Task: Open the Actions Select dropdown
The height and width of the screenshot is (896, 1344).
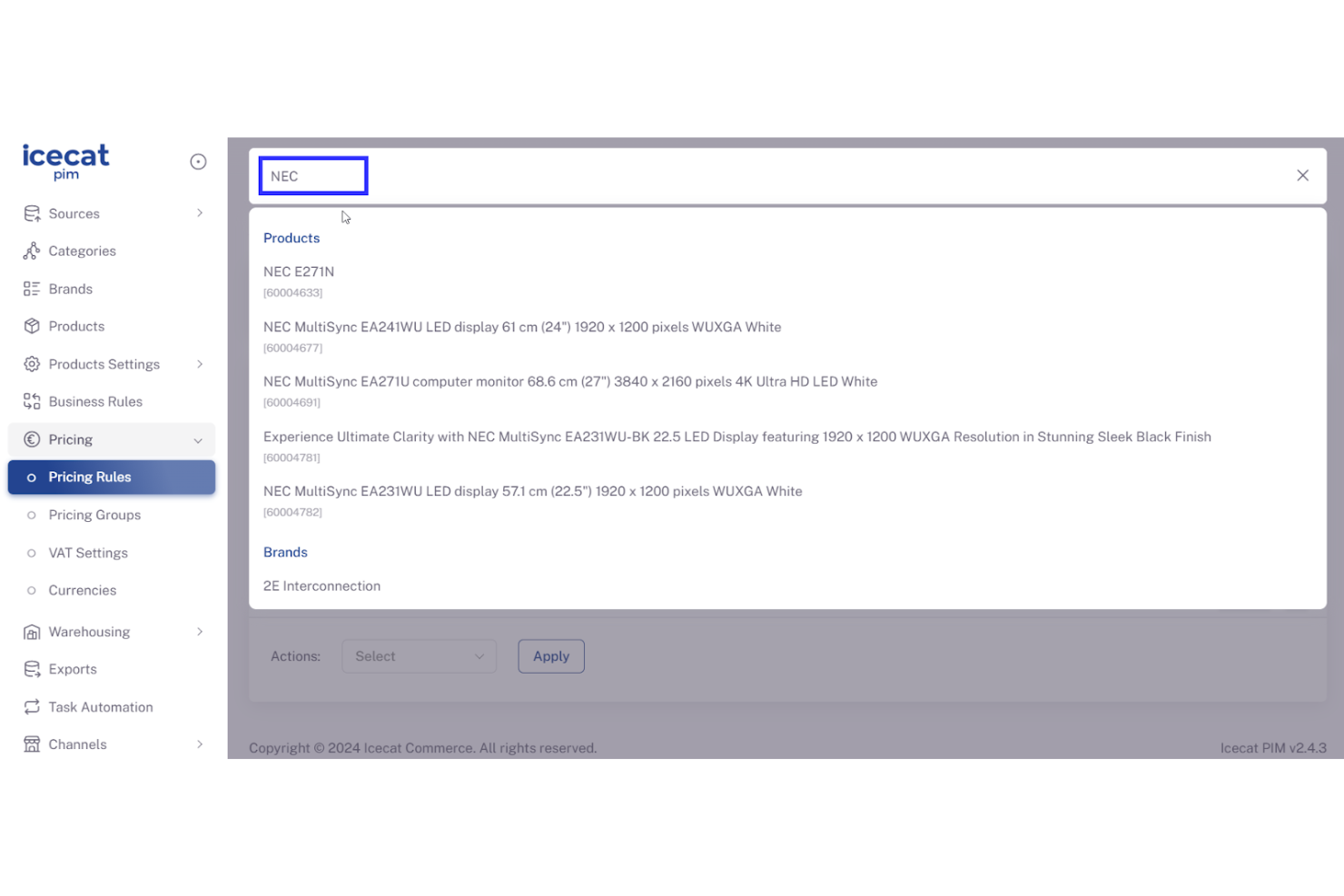Action: [419, 656]
